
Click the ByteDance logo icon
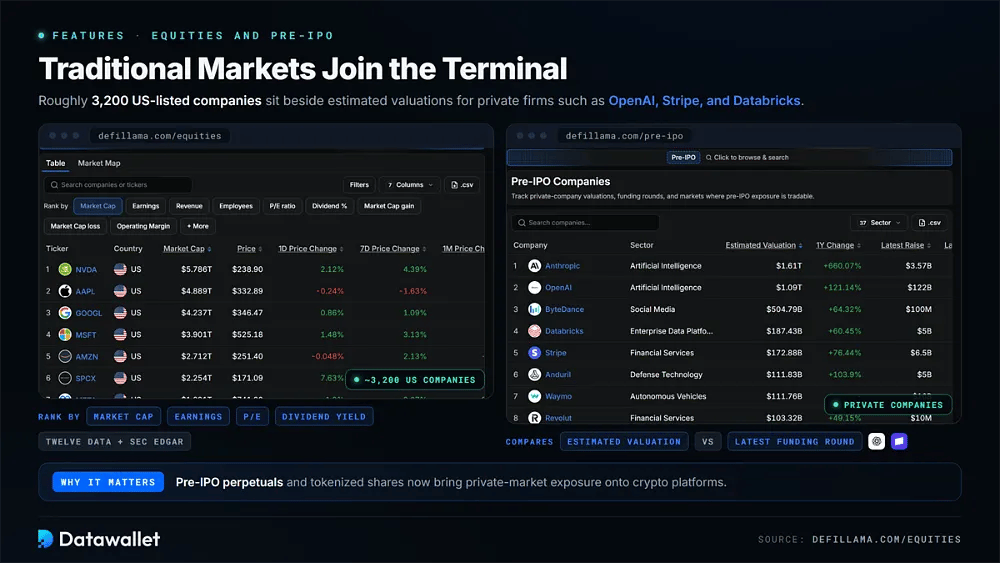534,309
